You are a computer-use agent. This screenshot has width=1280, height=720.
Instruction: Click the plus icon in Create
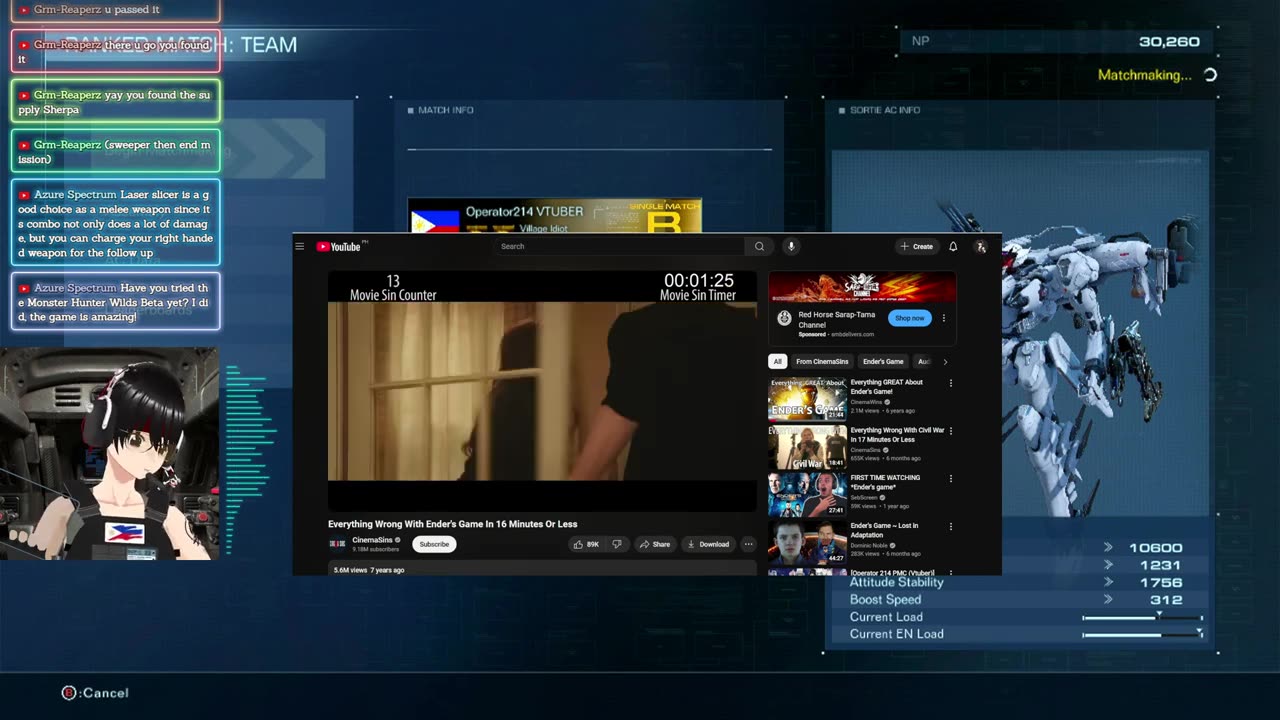(x=904, y=246)
